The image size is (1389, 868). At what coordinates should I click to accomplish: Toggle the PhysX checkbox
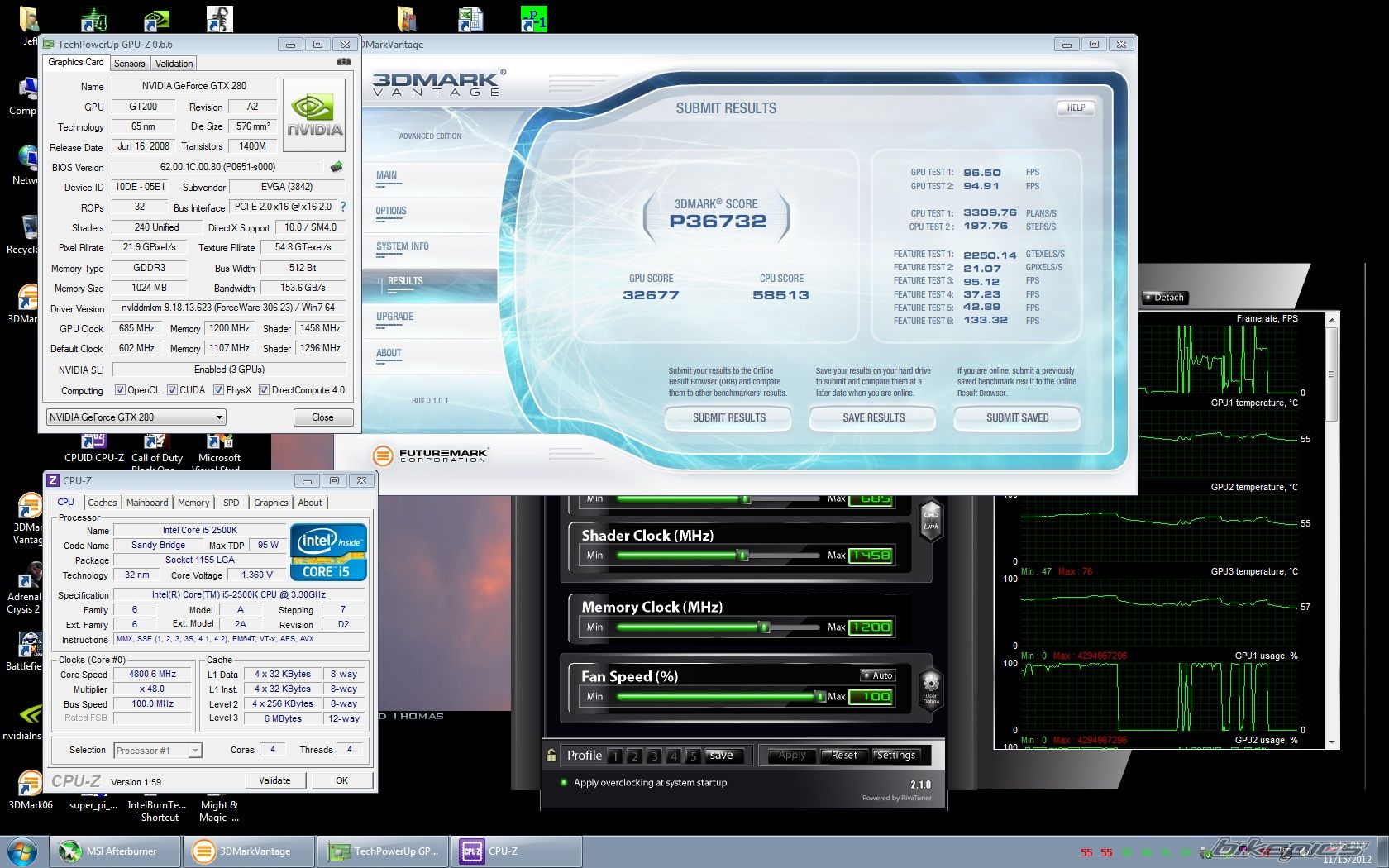tap(219, 390)
